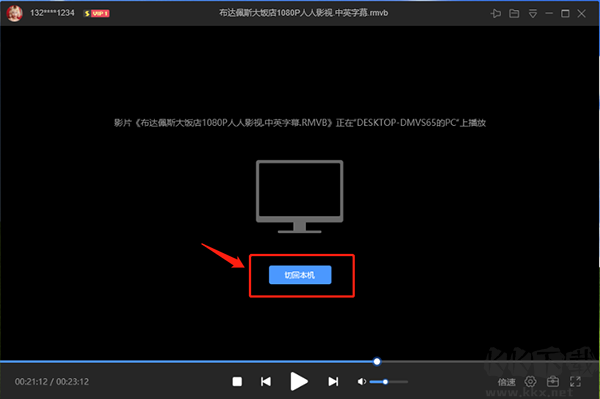600x399 pixels.
Task: Open the toolbox icon
Action: (553, 381)
